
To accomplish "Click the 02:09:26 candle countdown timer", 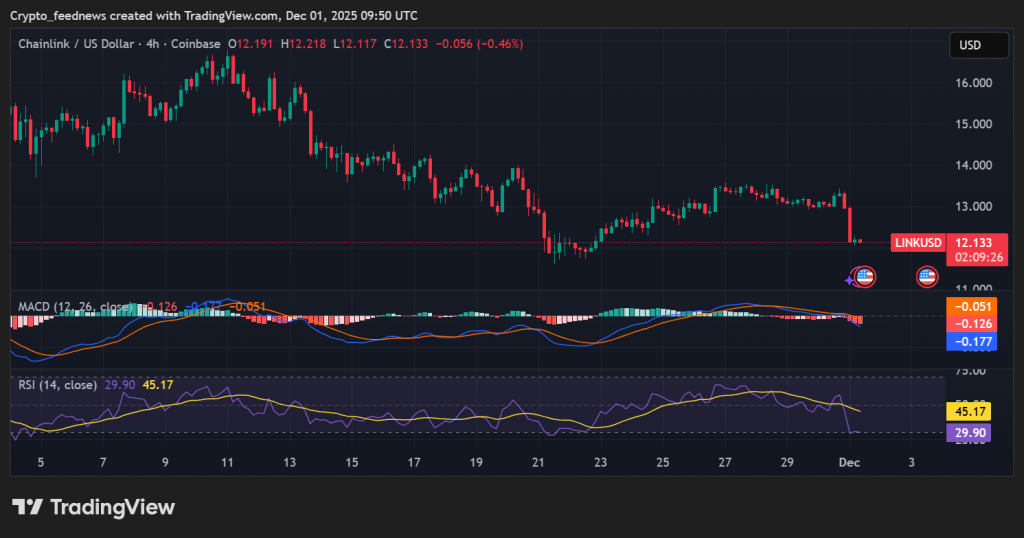I will [x=978, y=258].
